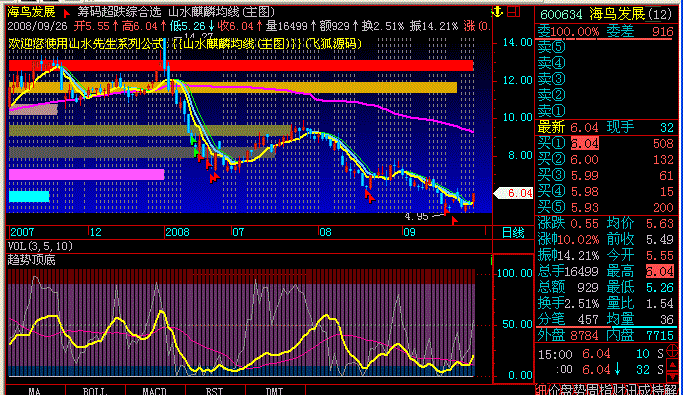This screenshot has width=683, height=395.
Task: Click the yellow anchor icon above the price axis
Action: (497, 12)
